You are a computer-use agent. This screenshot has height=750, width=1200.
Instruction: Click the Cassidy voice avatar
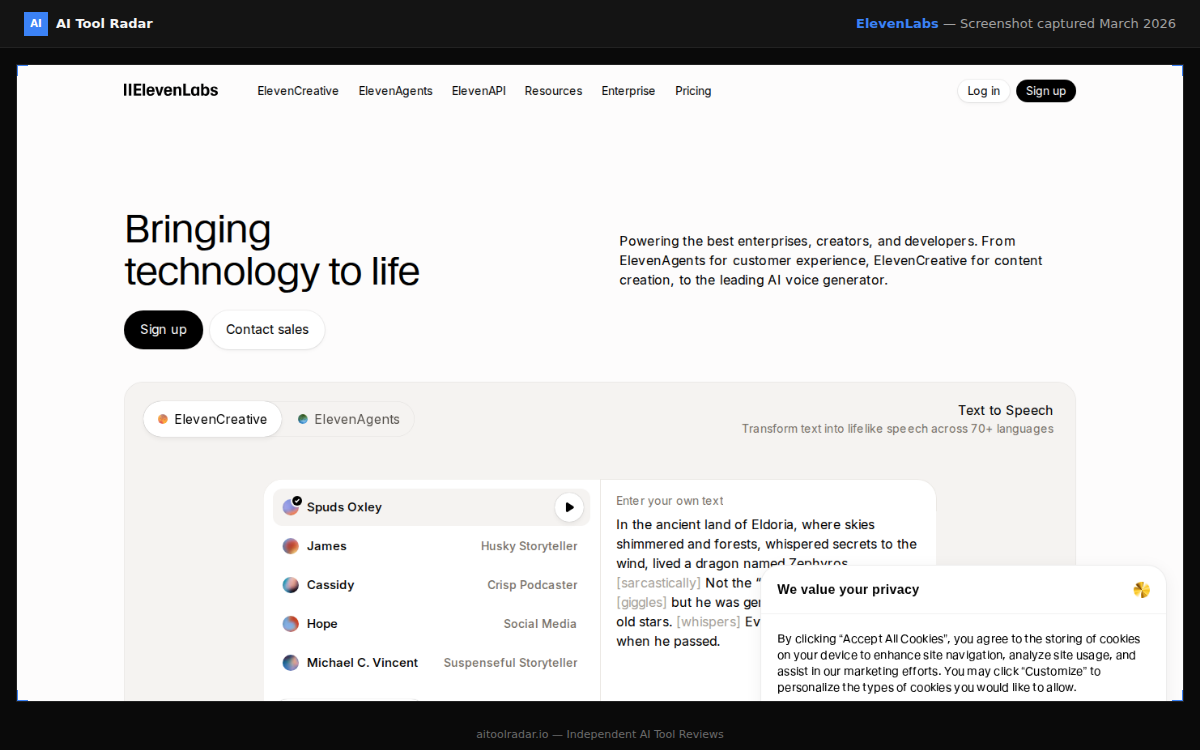[291, 585]
